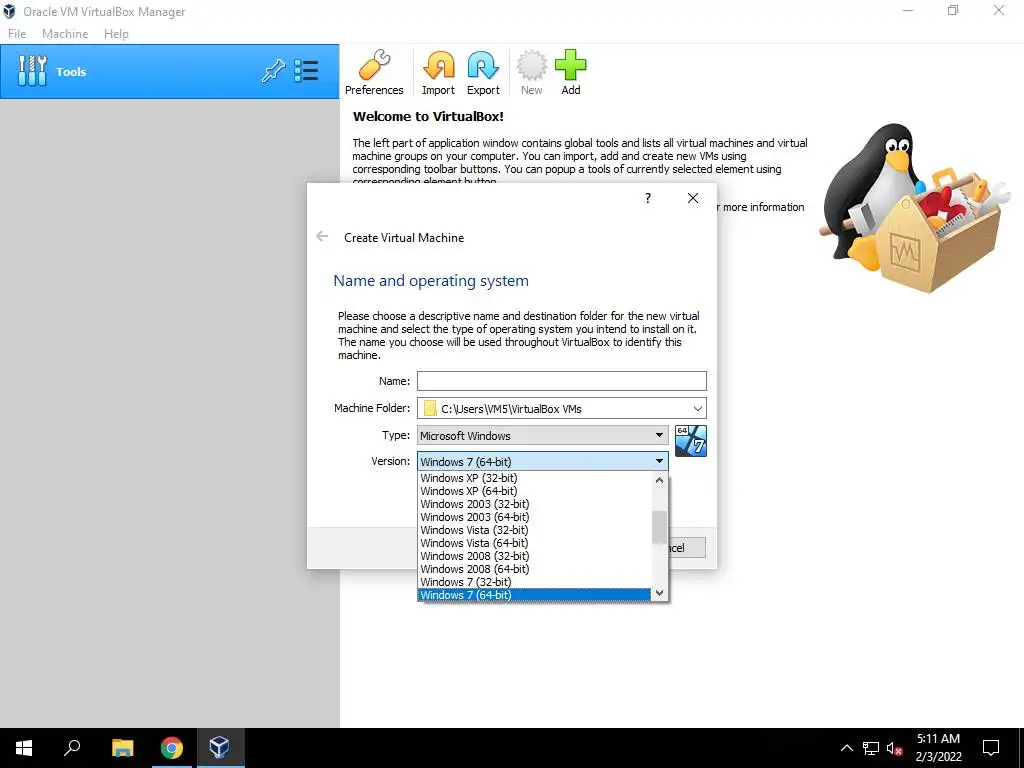Click the Import appliance icon
This screenshot has height=768, width=1024.
(438, 72)
